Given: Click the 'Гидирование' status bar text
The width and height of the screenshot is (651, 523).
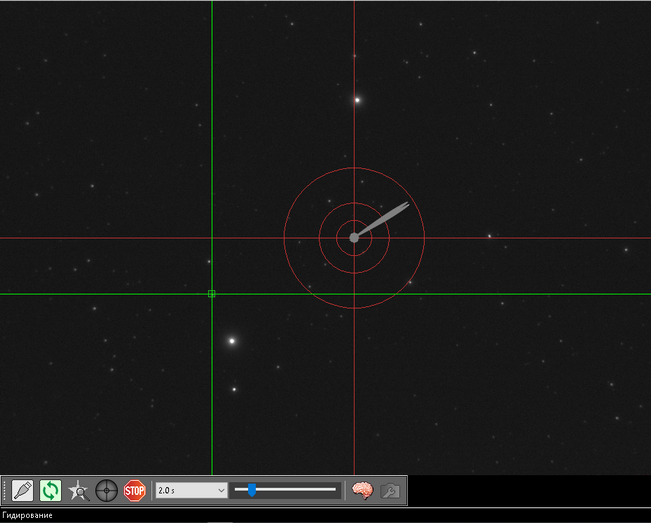Looking at the screenshot, I should [x=27, y=516].
